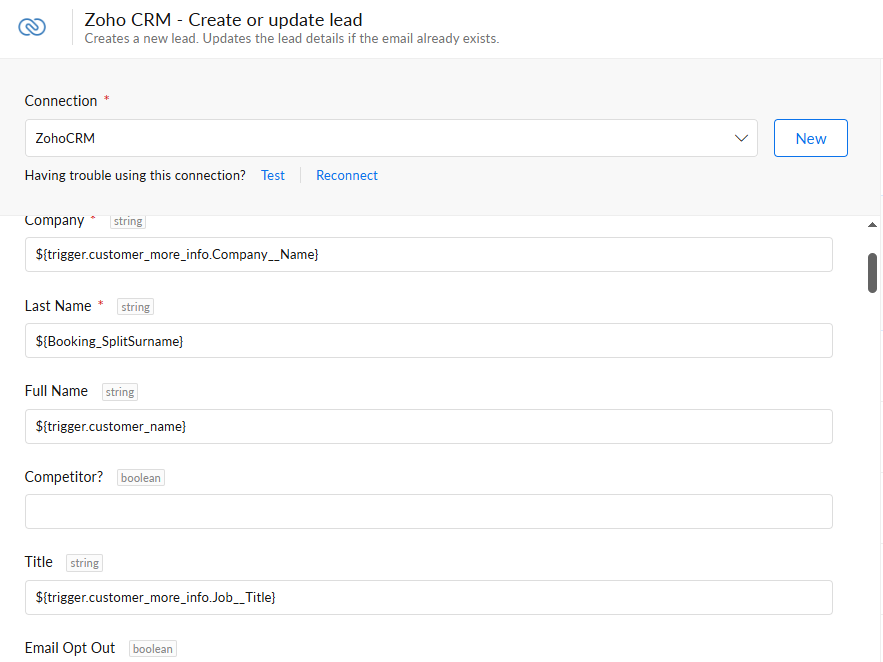This screenshot has height=662, width=883.
Task: Click the Full Name label
Action: [56, 391]
